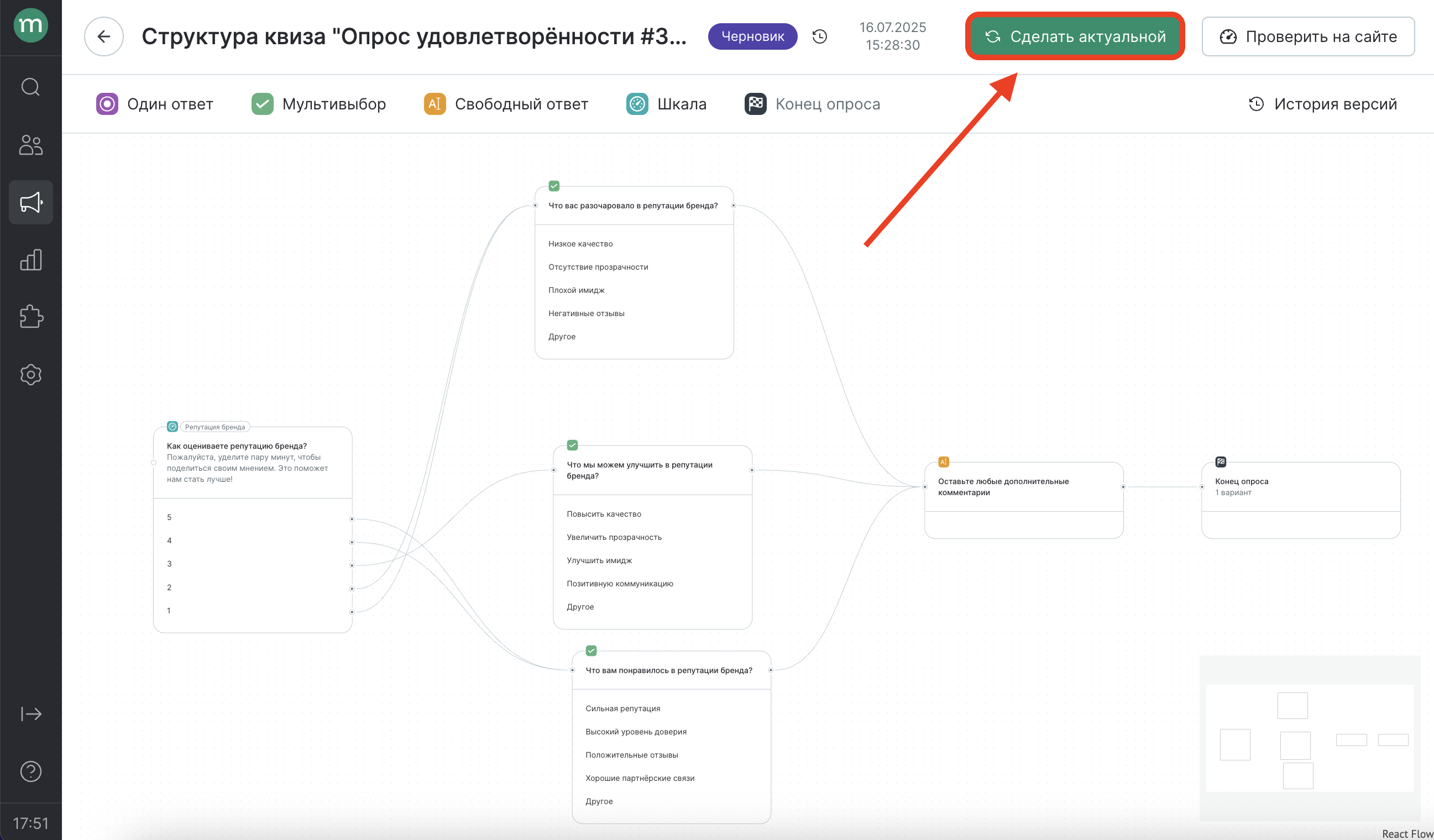This screenshot has height=840, width=1434.
Task: Click the 17:51 time in sidebar
Action: (31, 823)
